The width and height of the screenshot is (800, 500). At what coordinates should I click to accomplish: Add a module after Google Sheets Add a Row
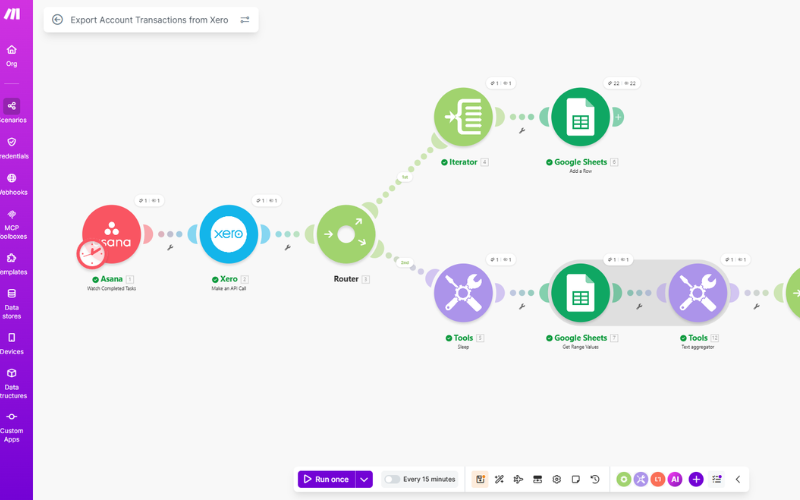tap(618, 117)
